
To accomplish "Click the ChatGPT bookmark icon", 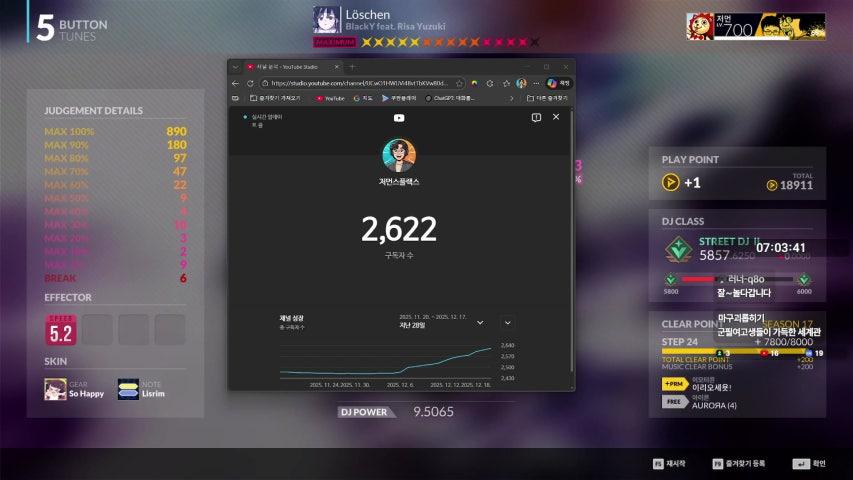I will click(428, 98).
